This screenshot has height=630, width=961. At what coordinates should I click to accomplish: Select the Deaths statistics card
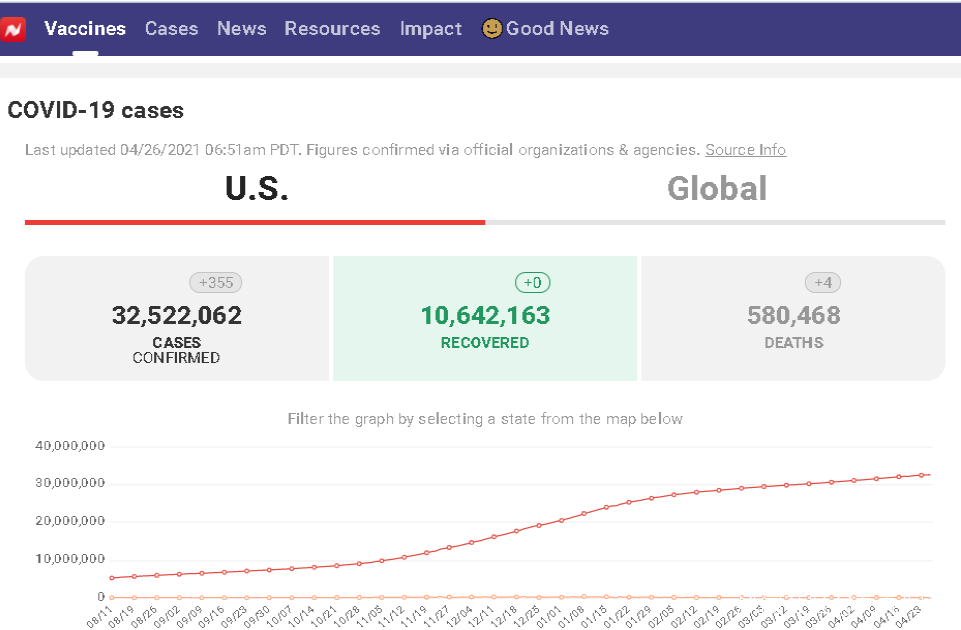[793, 319]
